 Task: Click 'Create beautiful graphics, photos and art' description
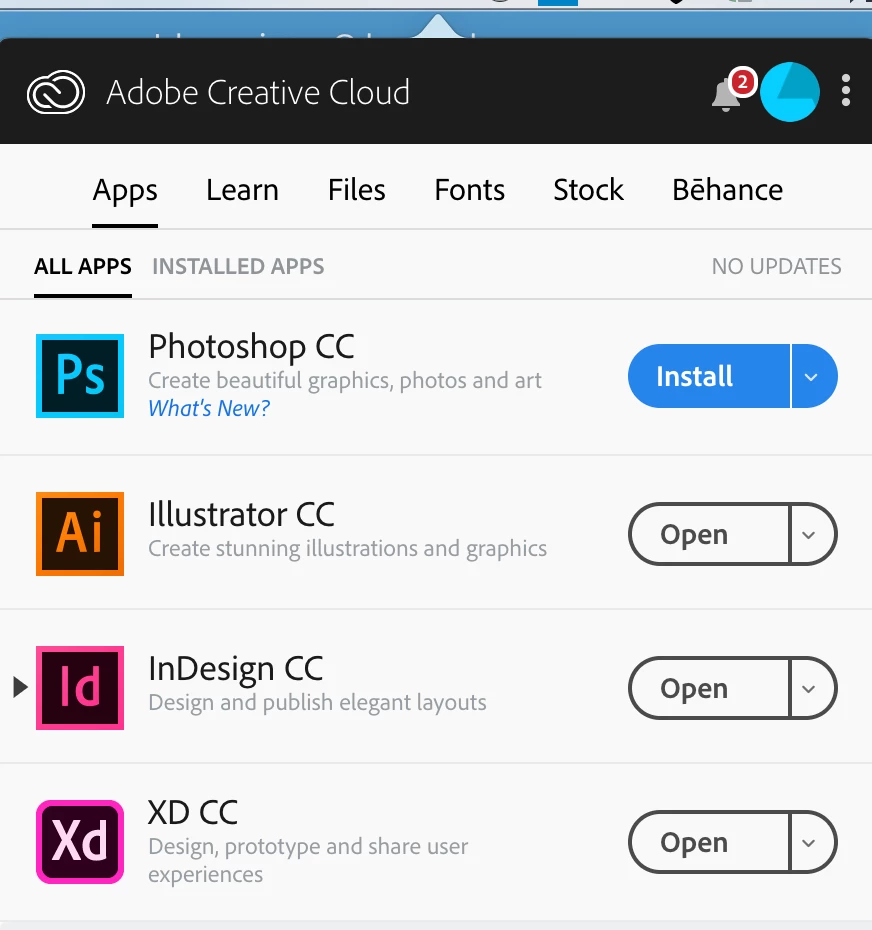tap(345, 381)
